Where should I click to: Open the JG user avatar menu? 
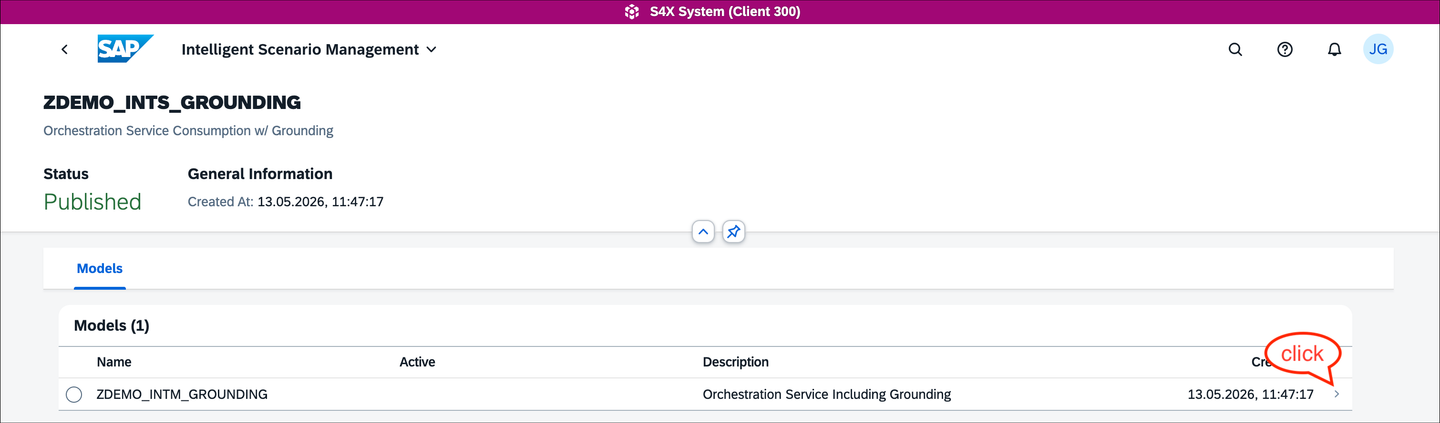(1378, 49)
